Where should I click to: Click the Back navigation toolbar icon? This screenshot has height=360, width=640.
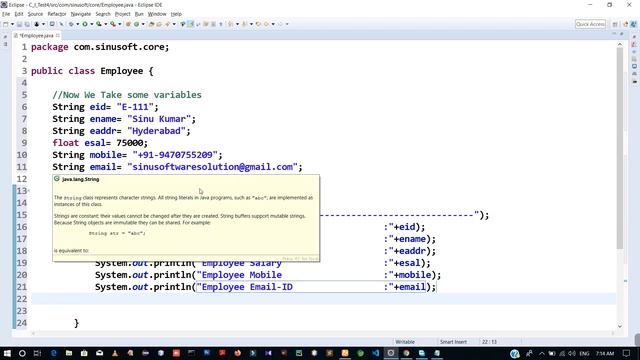266,24
